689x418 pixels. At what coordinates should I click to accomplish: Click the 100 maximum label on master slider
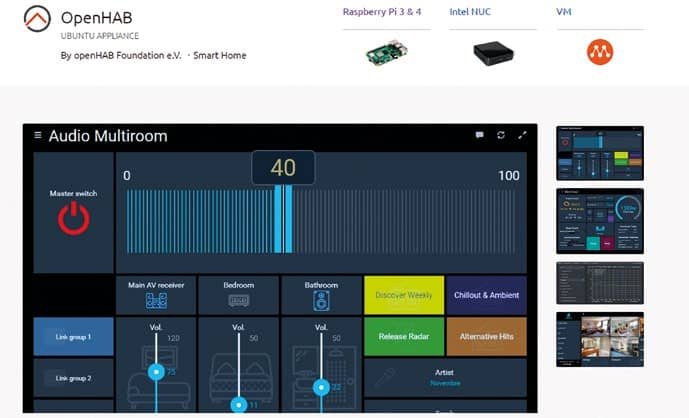(508, 176)
